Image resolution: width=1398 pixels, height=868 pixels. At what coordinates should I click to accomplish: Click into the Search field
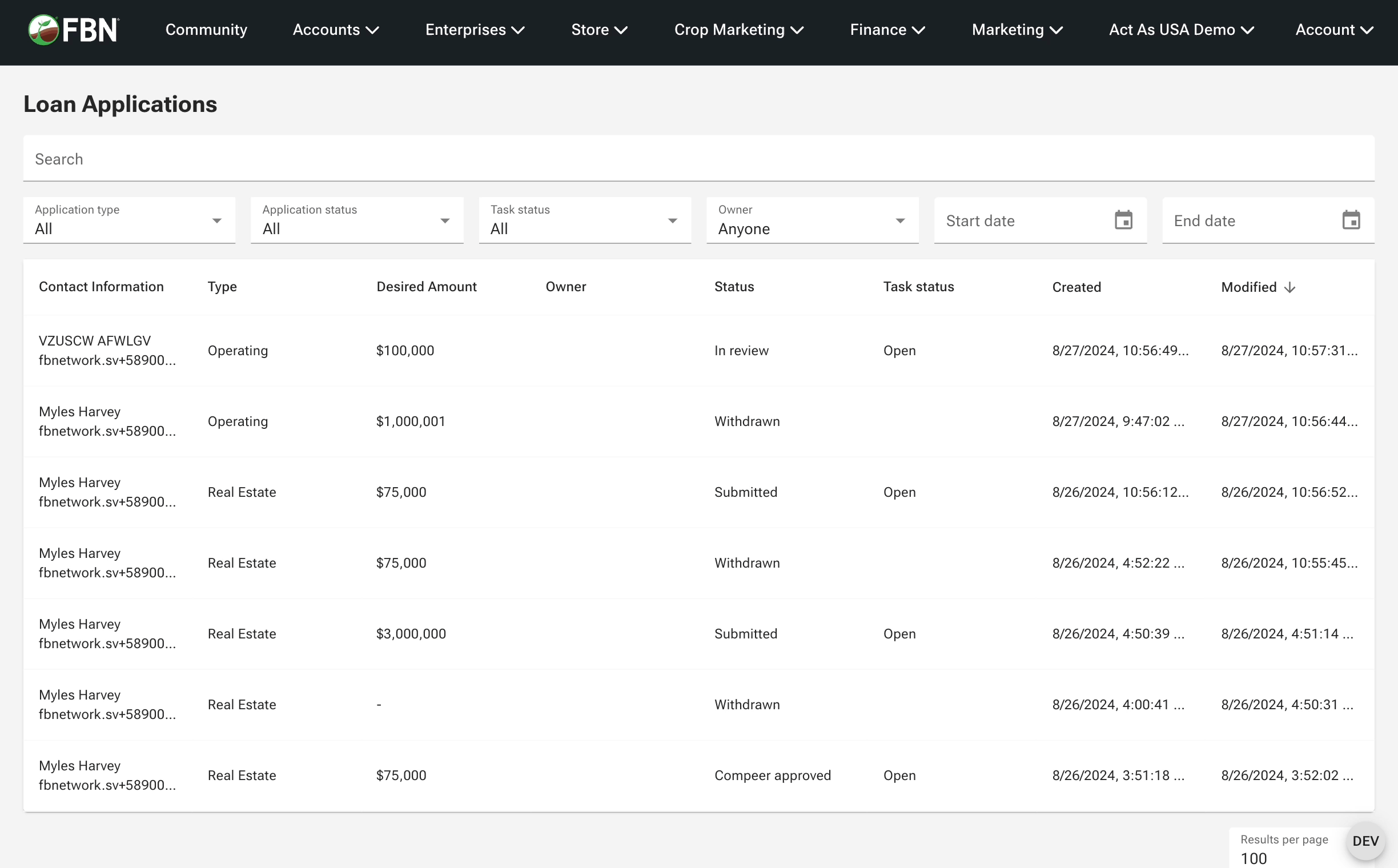(698, 159)
